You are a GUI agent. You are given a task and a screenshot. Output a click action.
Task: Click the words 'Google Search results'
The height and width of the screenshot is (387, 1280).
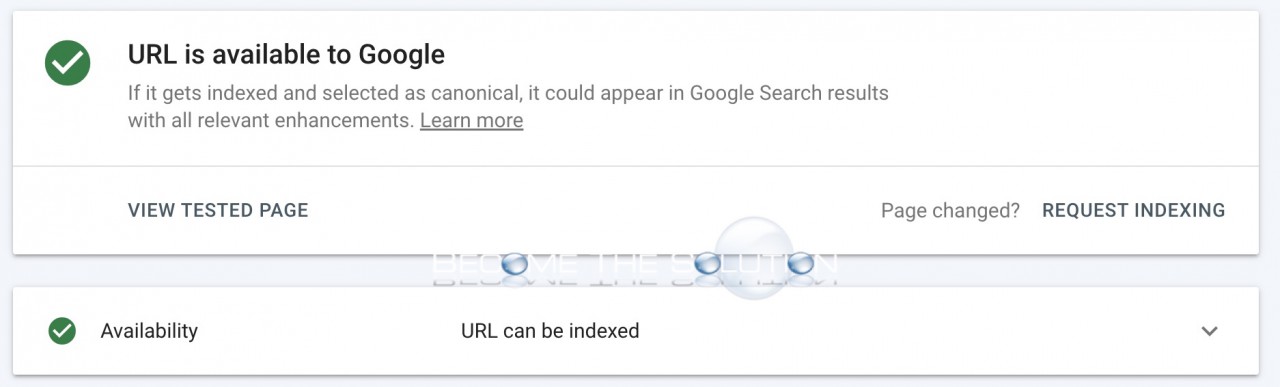pyautogui.click(x=791, y=94)
